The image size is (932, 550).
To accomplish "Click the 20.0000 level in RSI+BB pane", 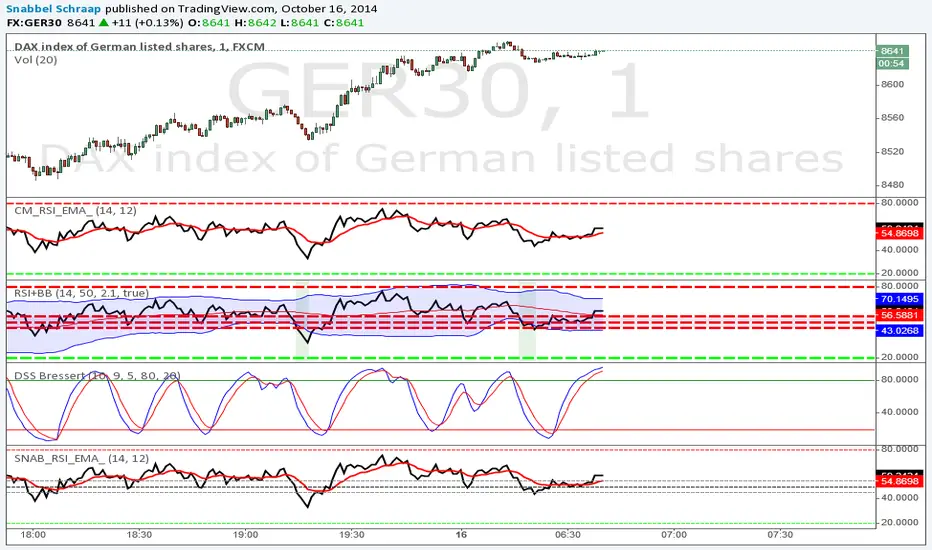I will pos(899,357).
